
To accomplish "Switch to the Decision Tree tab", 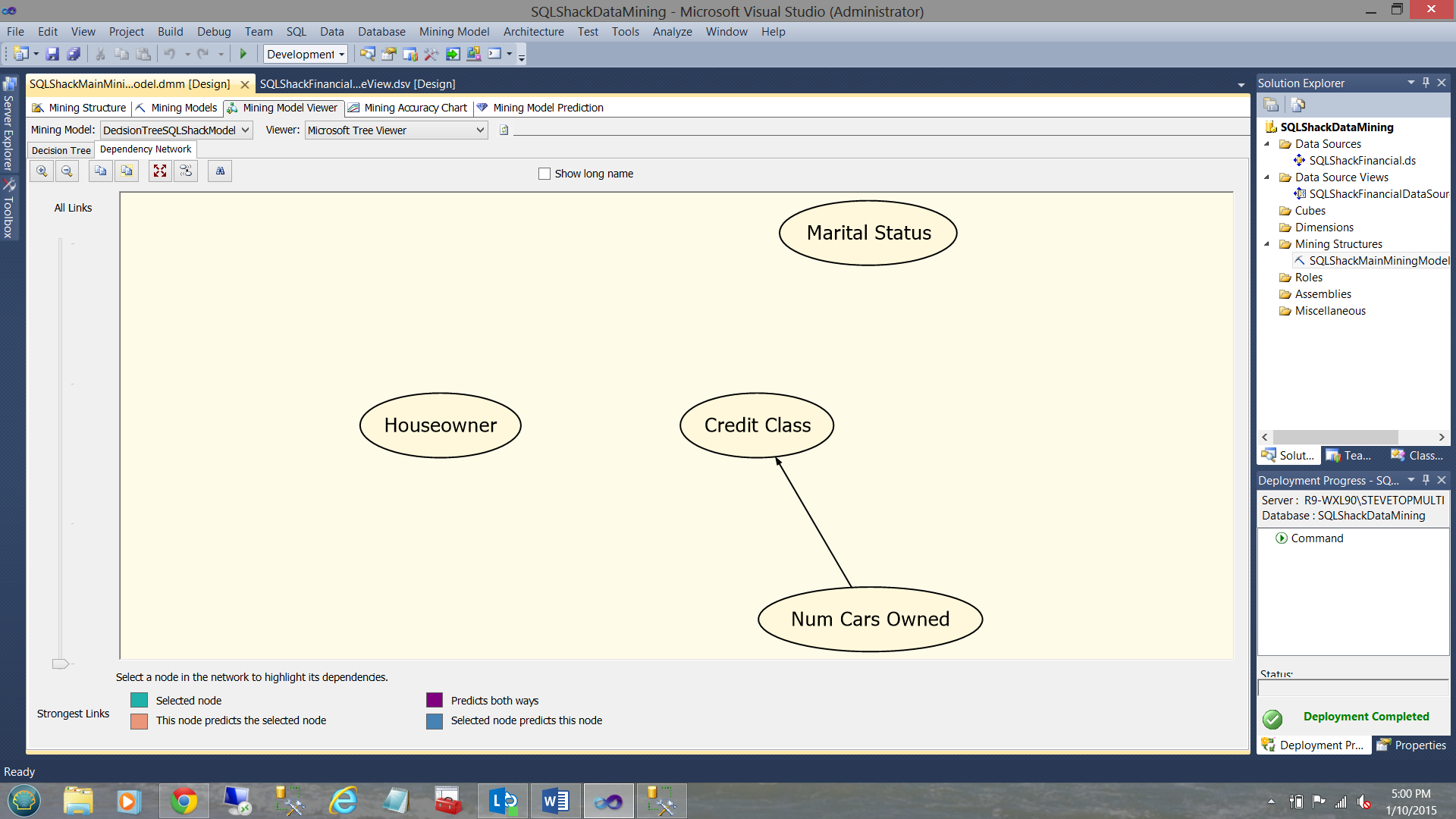I will point(61,150).
